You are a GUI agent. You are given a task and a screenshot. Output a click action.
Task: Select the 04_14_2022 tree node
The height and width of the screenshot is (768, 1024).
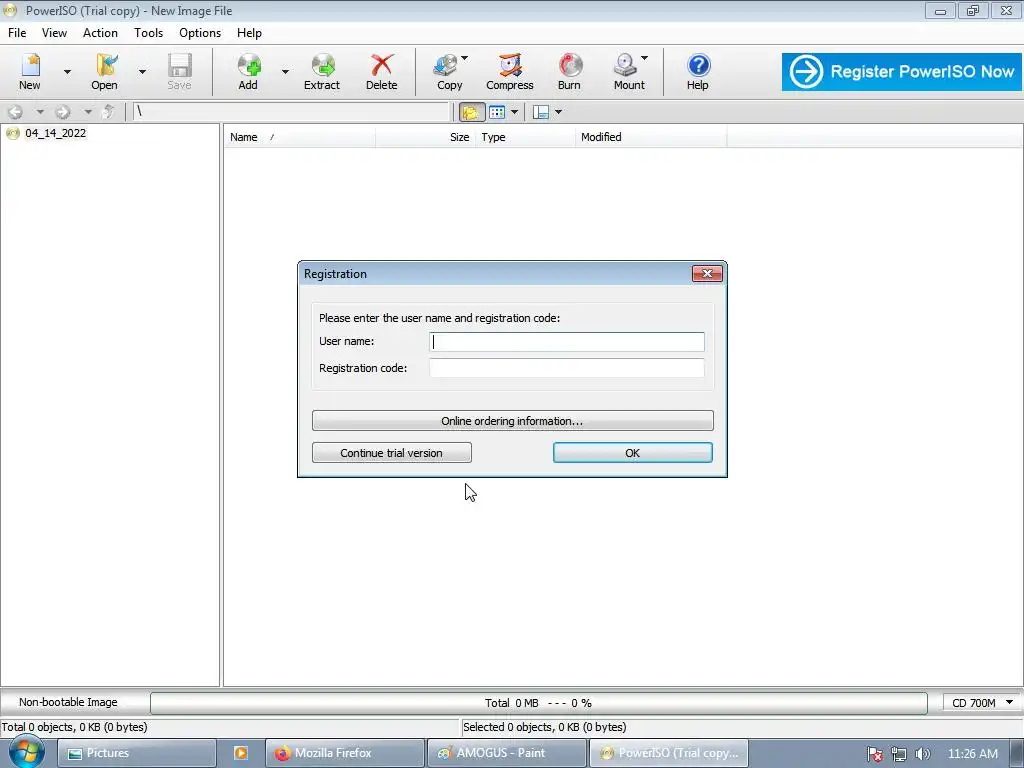pyautogui.click(x=55, y=133)
